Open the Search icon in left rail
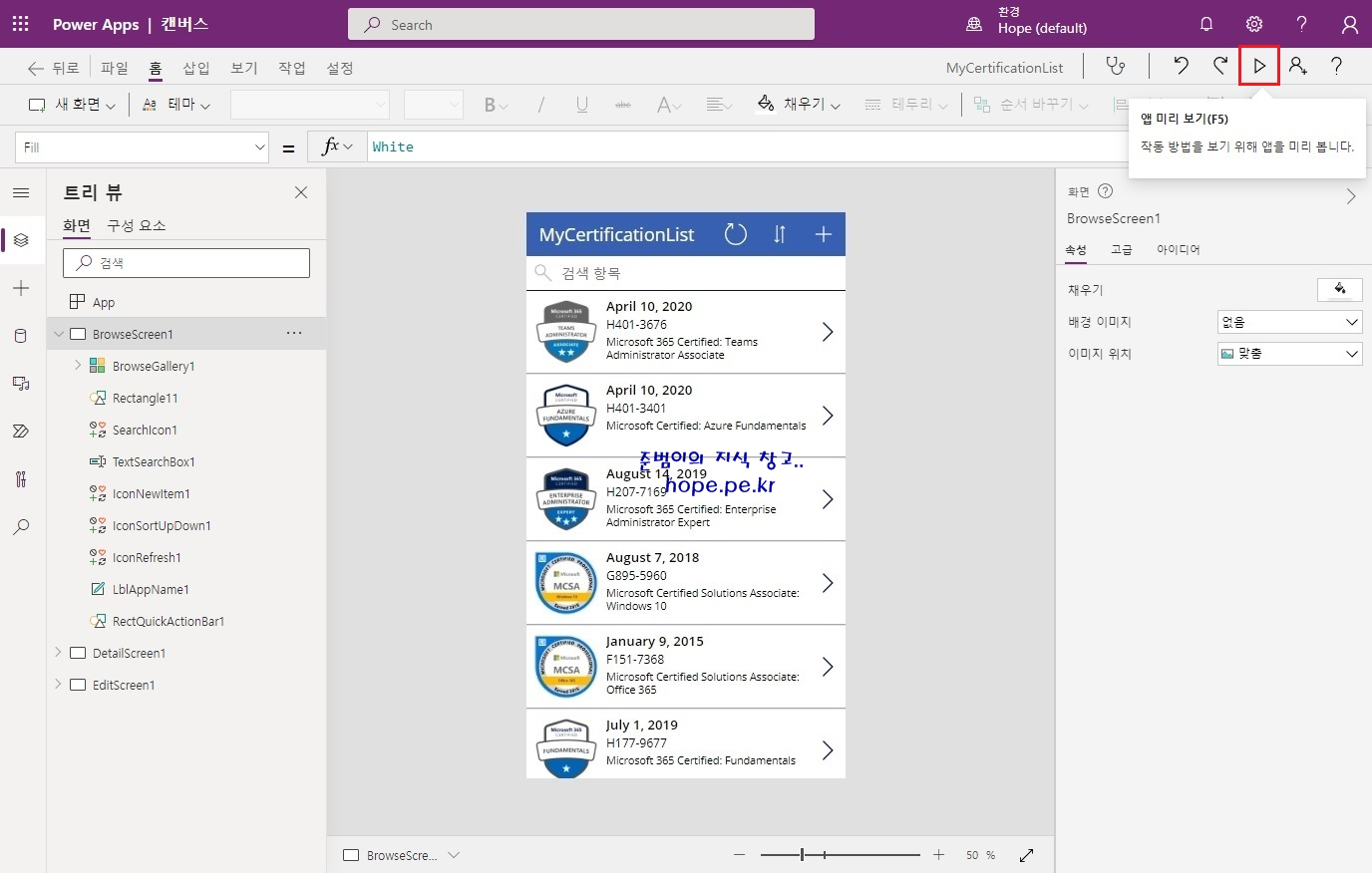 tap(21, 527)
